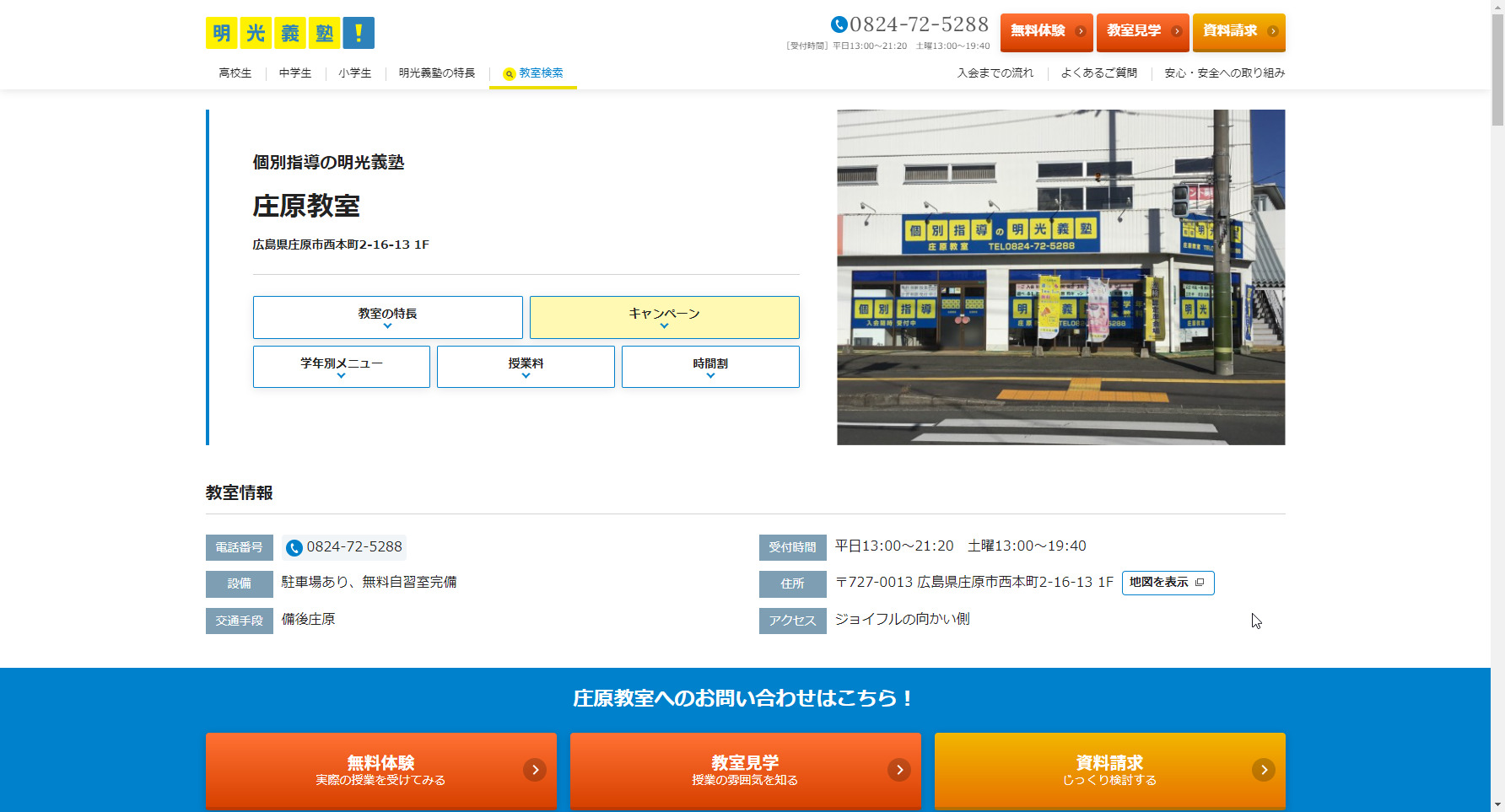Open 小学生 menu item
Screen dimensions: 1505x812
(x=355, y=73)
